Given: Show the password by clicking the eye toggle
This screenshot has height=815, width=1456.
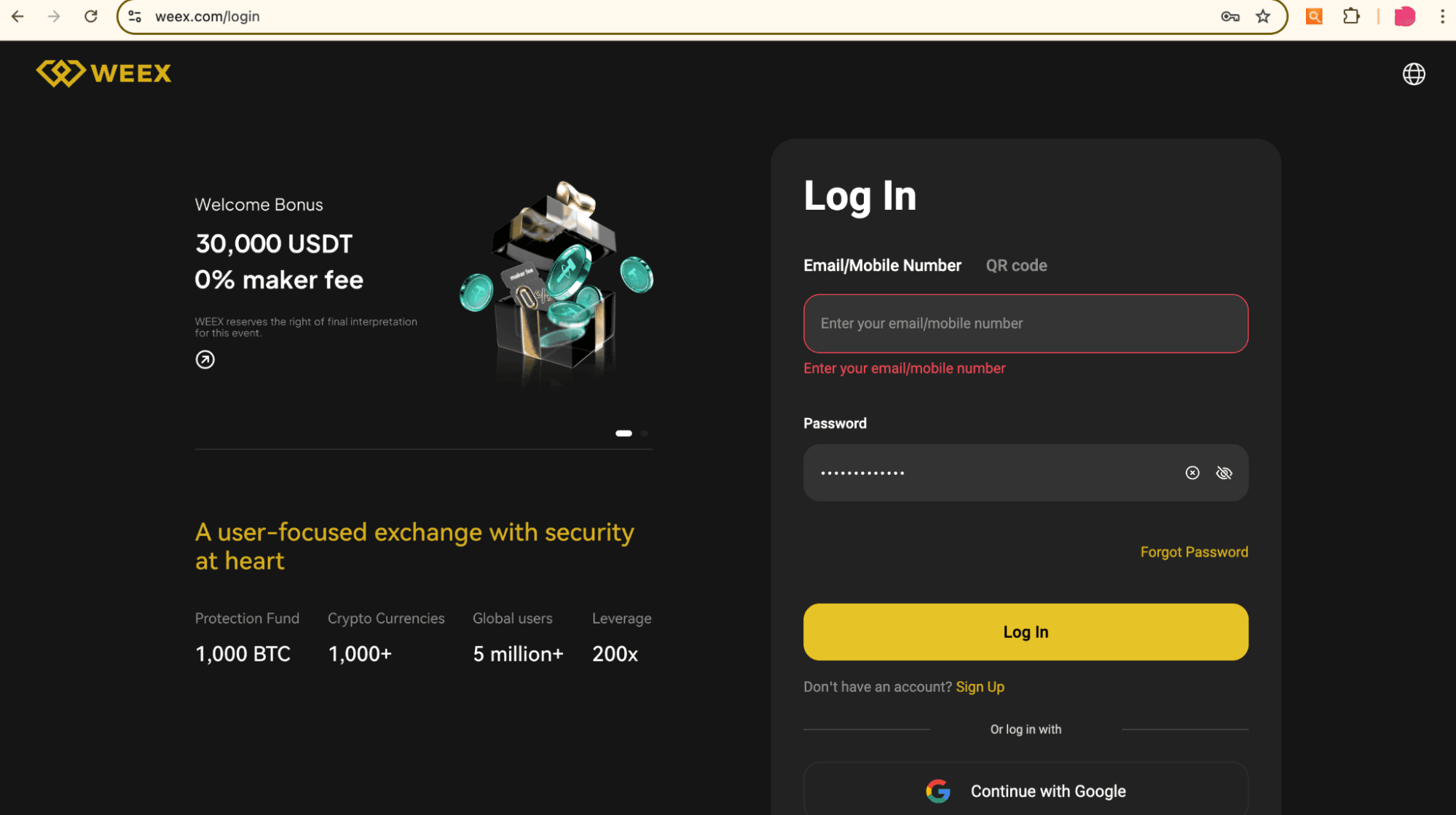Looking at the screenshot, I should pyautogui.click(x=1224, y=473).
